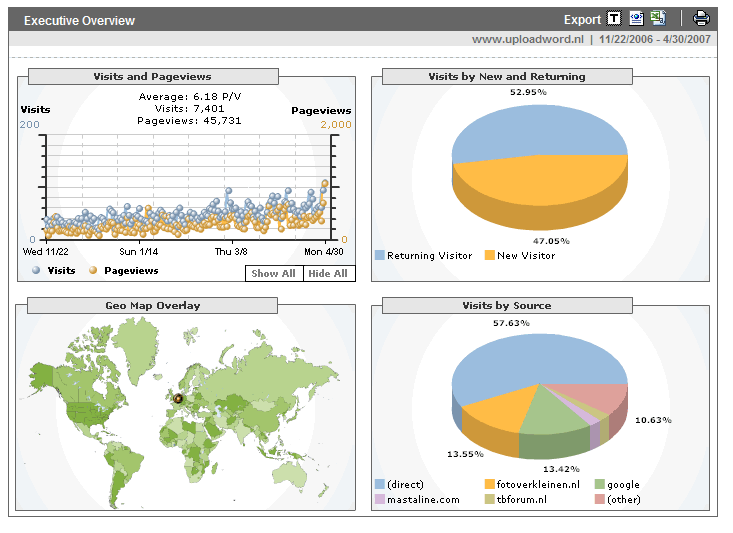Open the Visits by Source report header
Screen dimensions: 733x533
coord(507,306)
